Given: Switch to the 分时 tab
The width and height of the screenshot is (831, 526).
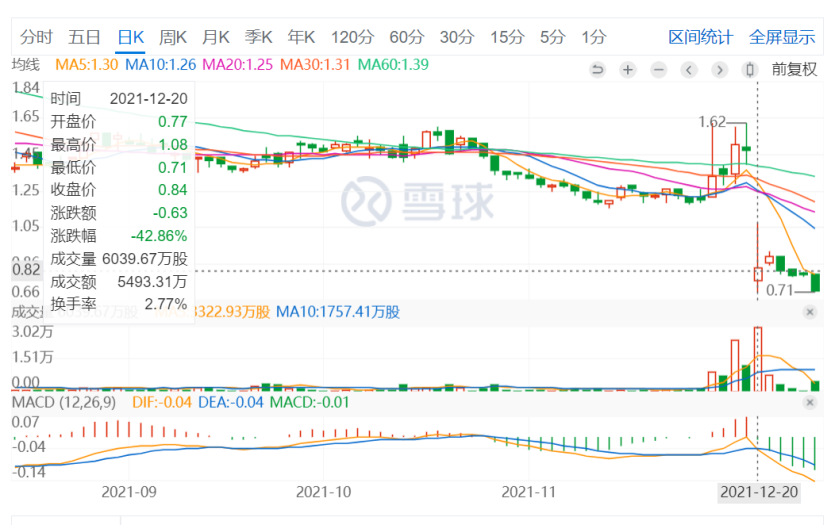Looking at the screenshot, I should pyautogui.click(x=36, y=37).
